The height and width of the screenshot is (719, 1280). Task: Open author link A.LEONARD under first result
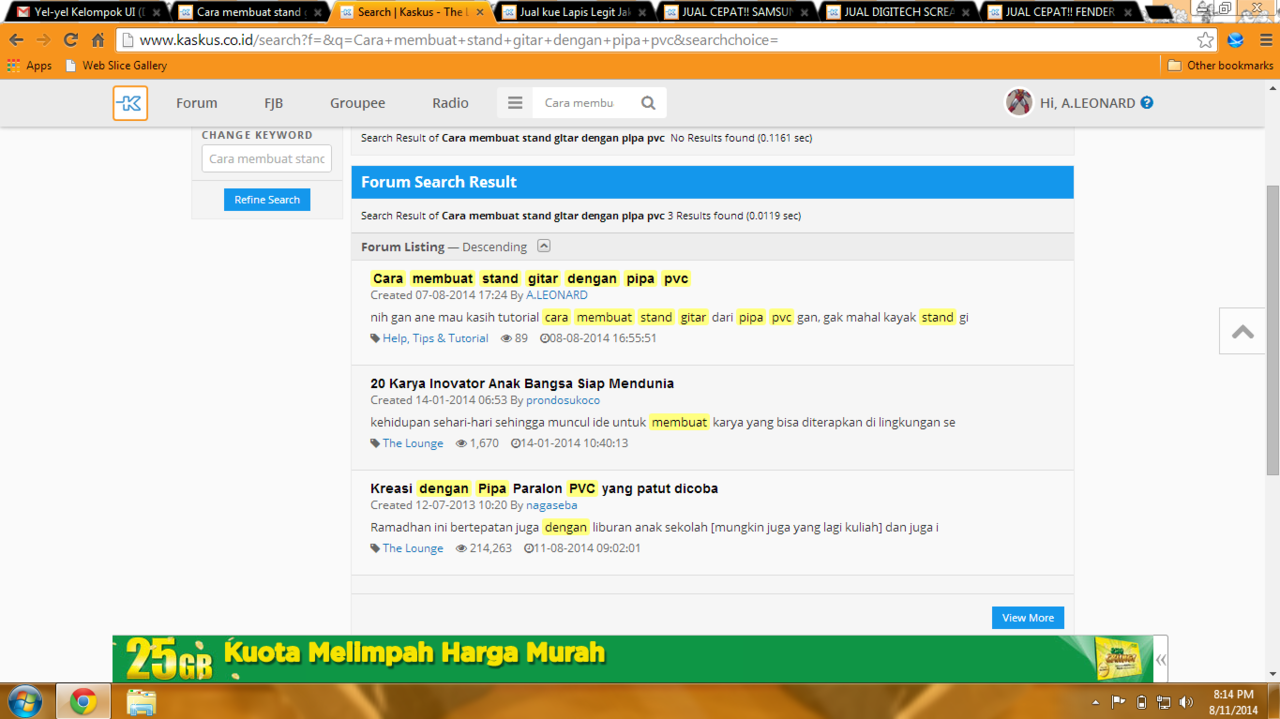pos(557,295)
